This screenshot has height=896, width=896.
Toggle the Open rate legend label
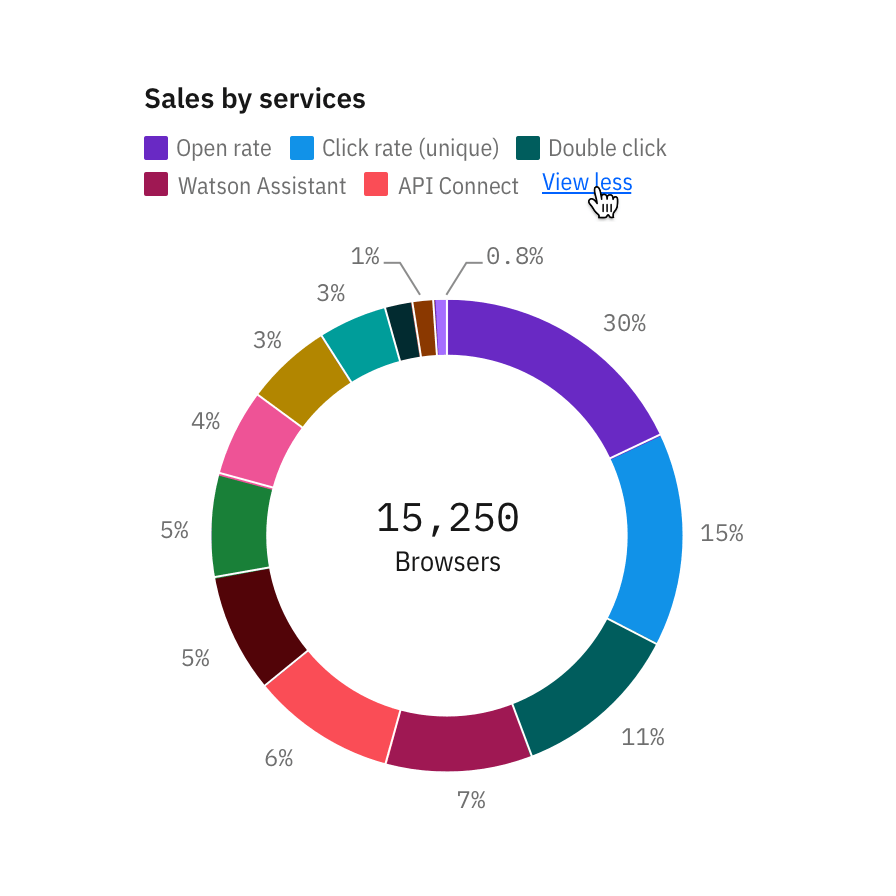(223, 149)
